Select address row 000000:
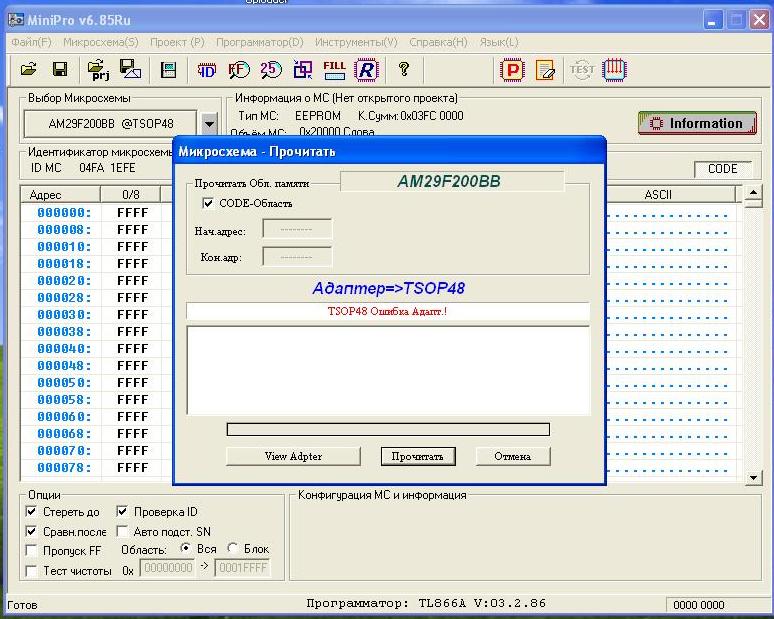Screen dimensions: 774x619 (x=64, y=213)
